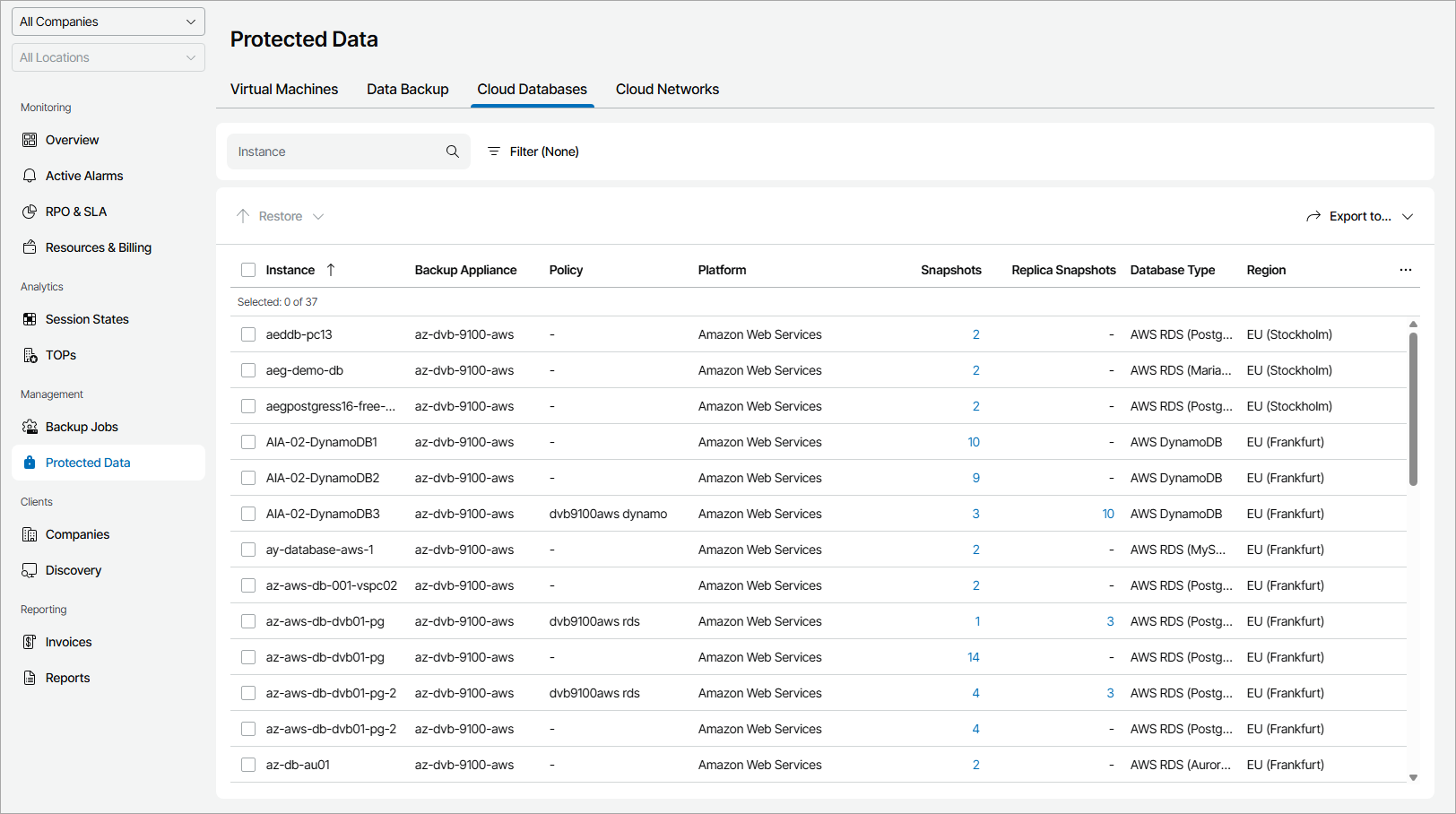The image size is (1456, 814).
Task: Open Backup Jobs icon in Management
Action: (x=30, y=427)
